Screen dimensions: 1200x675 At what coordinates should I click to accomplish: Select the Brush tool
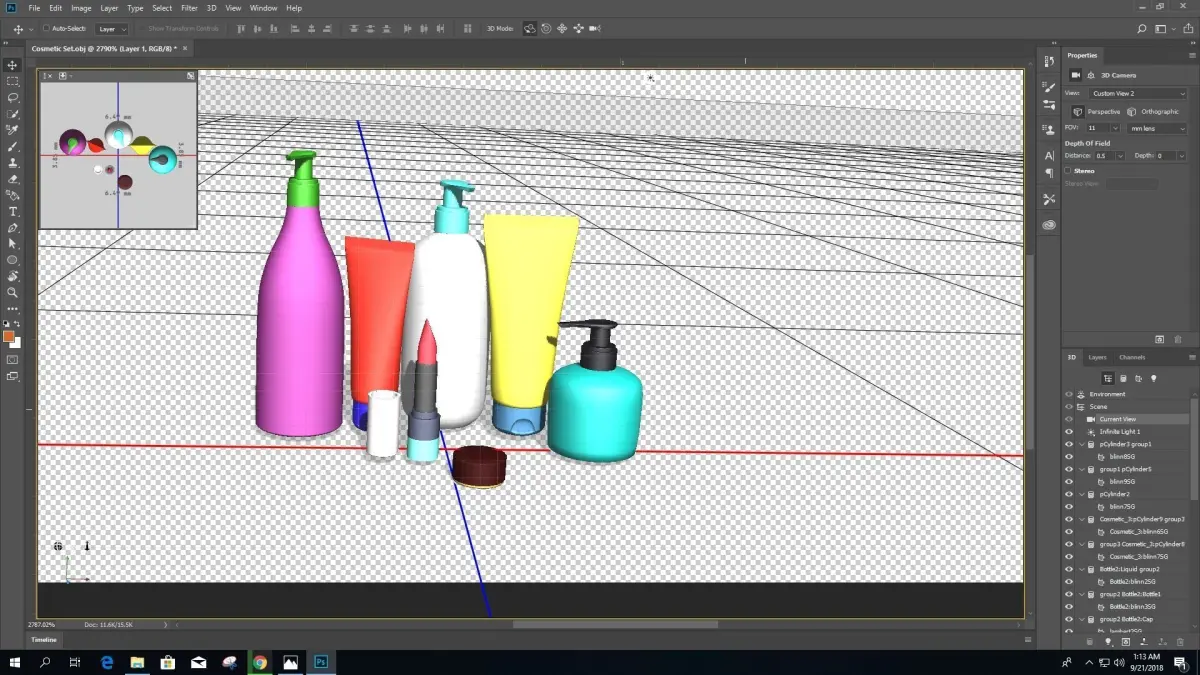click(12, 146)
